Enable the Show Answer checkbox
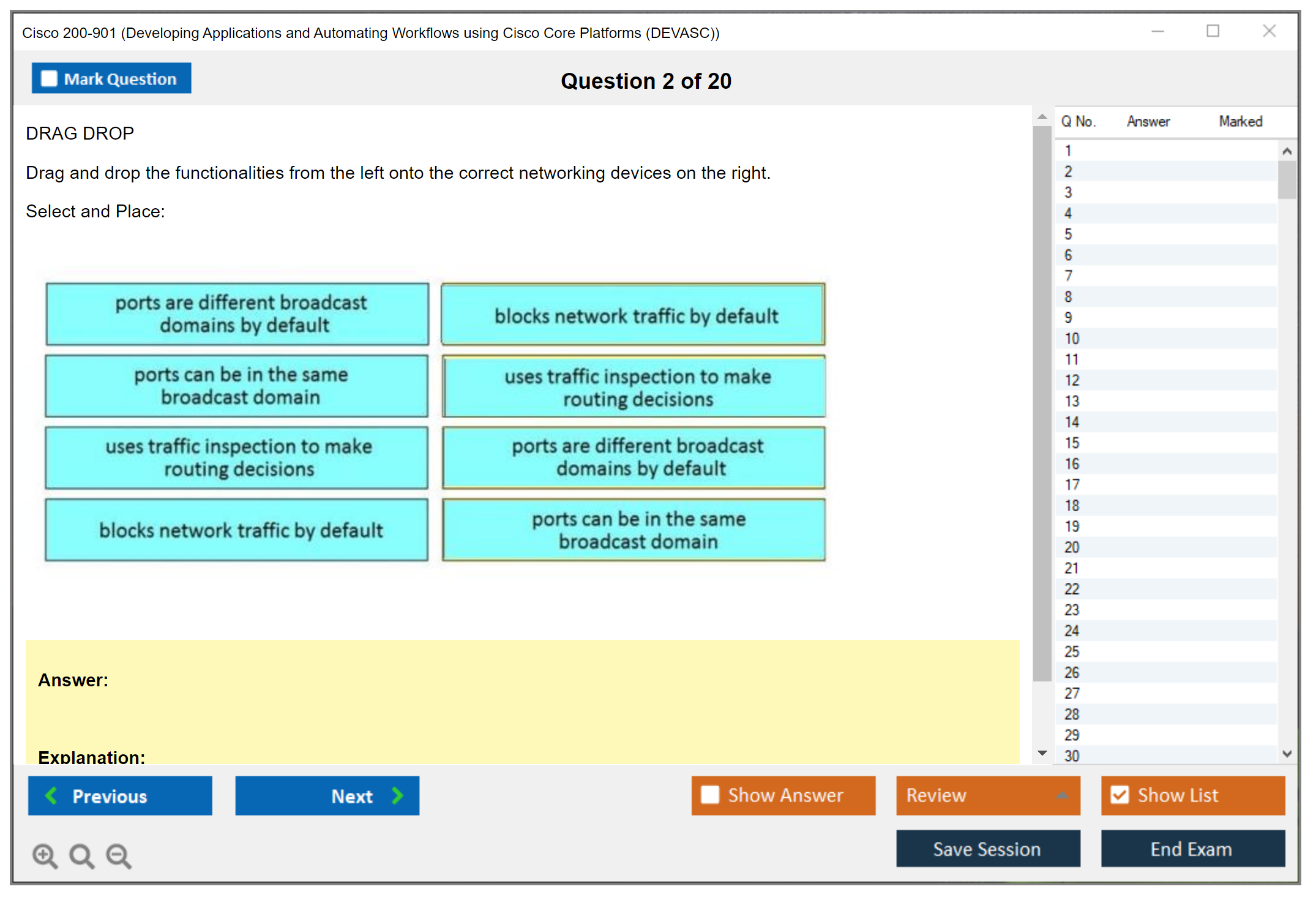Screen dimensions: 1316x900 710,795
